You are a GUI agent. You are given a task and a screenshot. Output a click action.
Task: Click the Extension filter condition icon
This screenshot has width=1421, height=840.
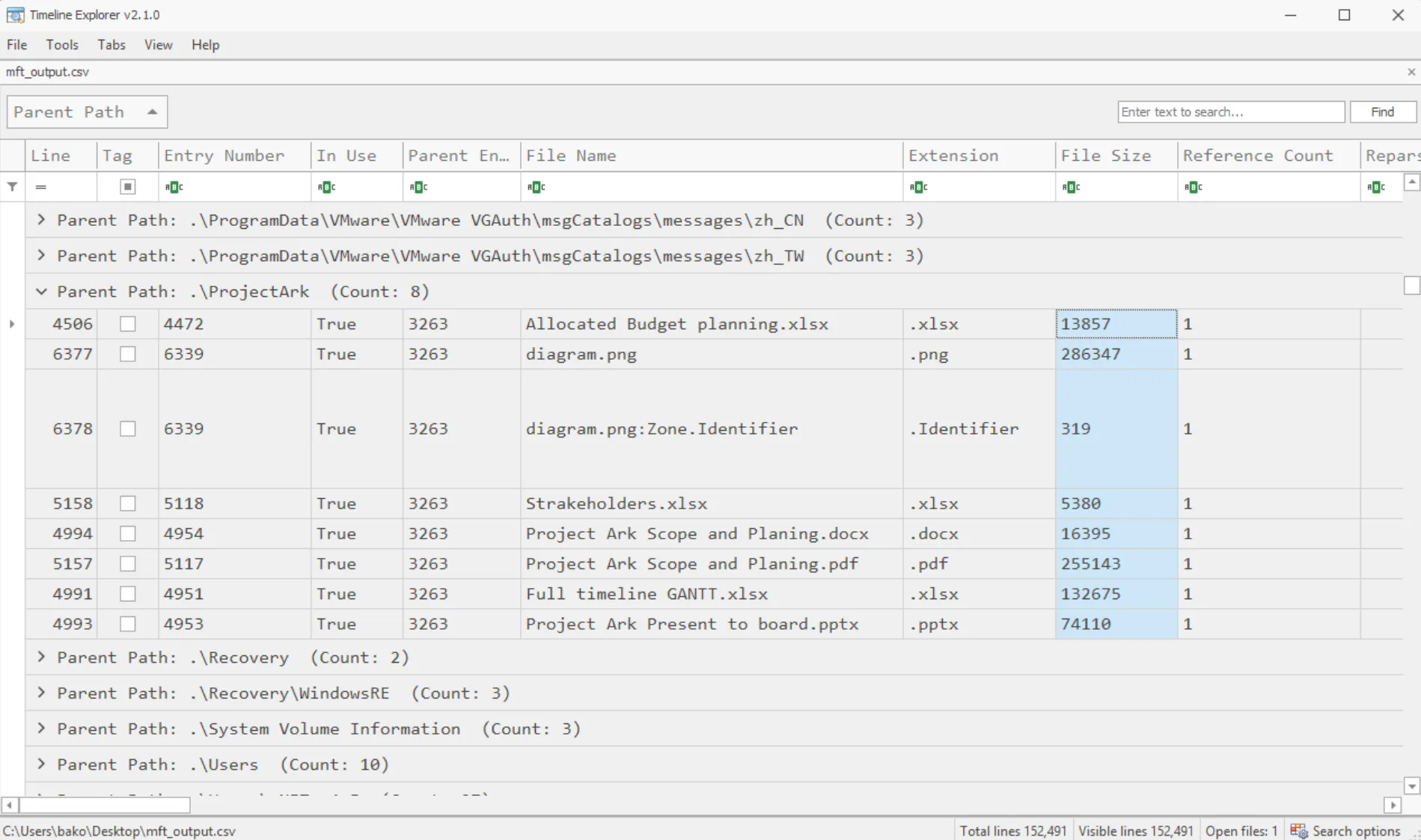pyautogui.click(x=919, y=187)
